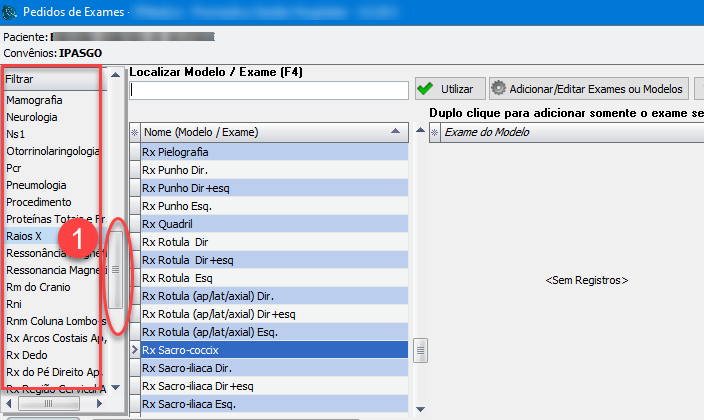Click asterisk column chooser beside Nome header
704x420 pixels.
[x=135, y=132]
